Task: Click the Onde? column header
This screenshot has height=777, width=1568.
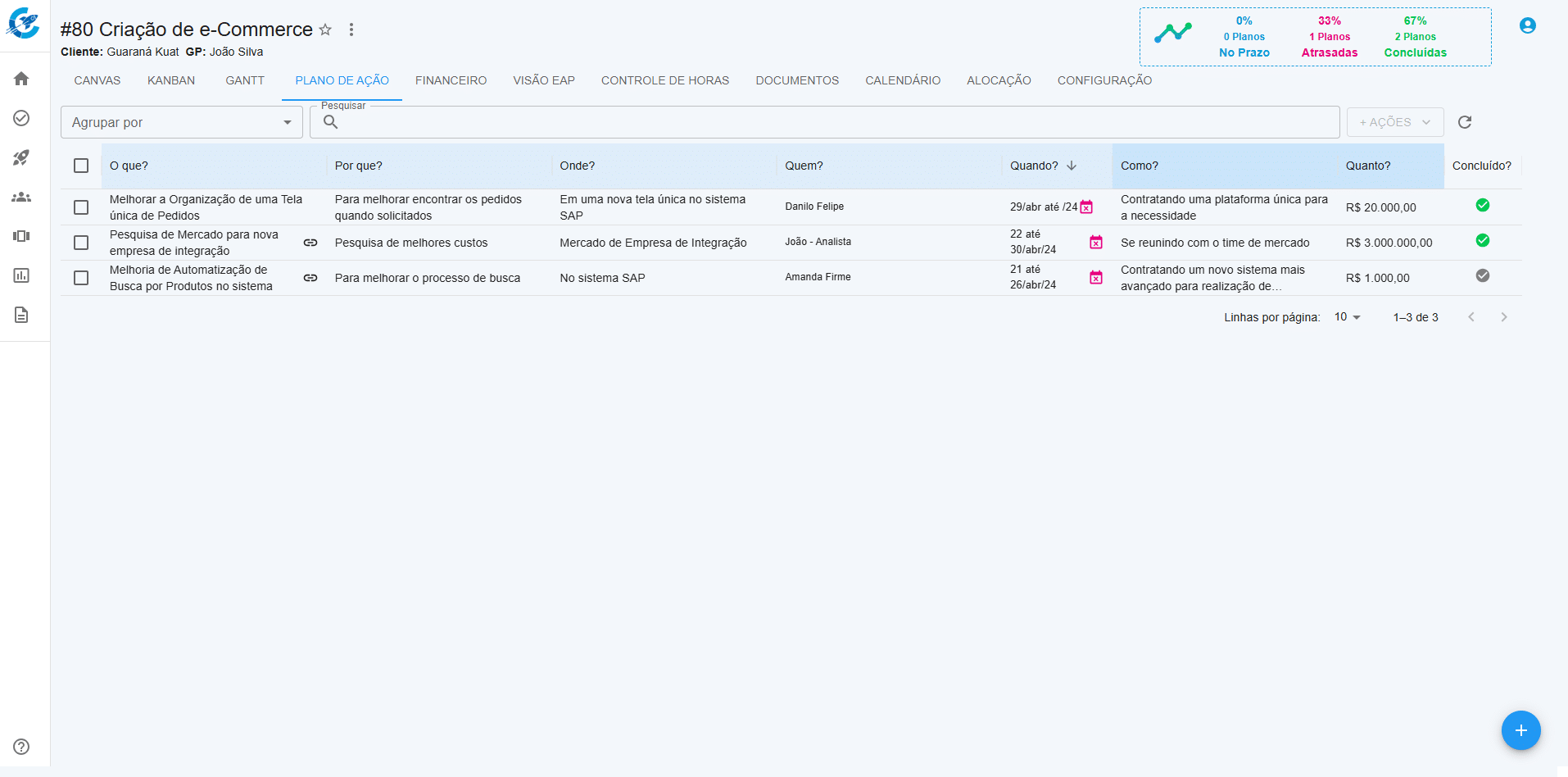Action: coord(664,166)
